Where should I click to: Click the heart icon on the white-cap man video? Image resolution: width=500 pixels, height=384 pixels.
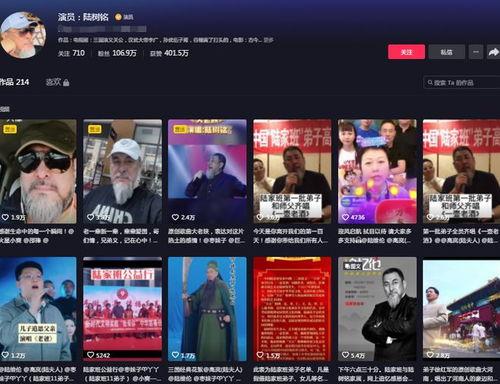coord(90,217)
